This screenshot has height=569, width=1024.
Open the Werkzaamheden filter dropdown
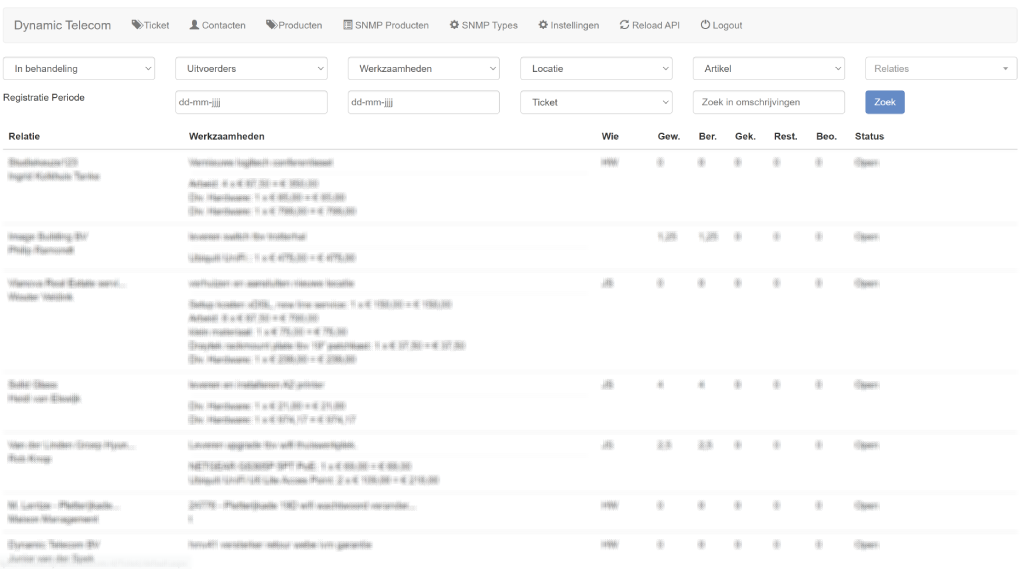click(x=424, y=69)
